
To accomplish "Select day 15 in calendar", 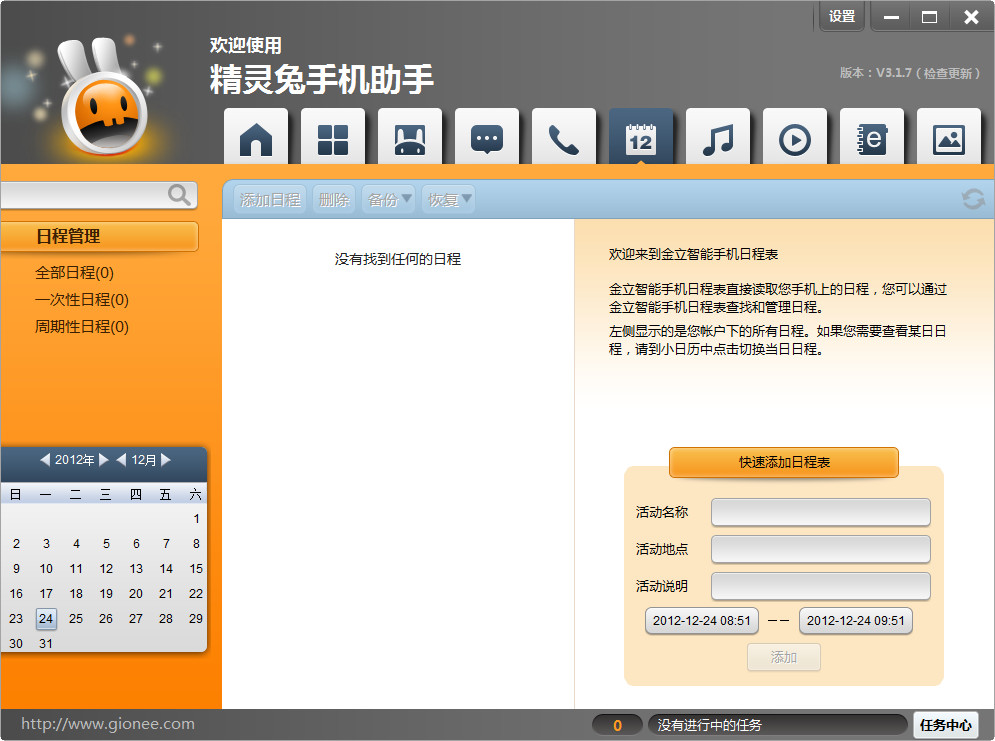I will pyautogui.click(x=196, y=568).
